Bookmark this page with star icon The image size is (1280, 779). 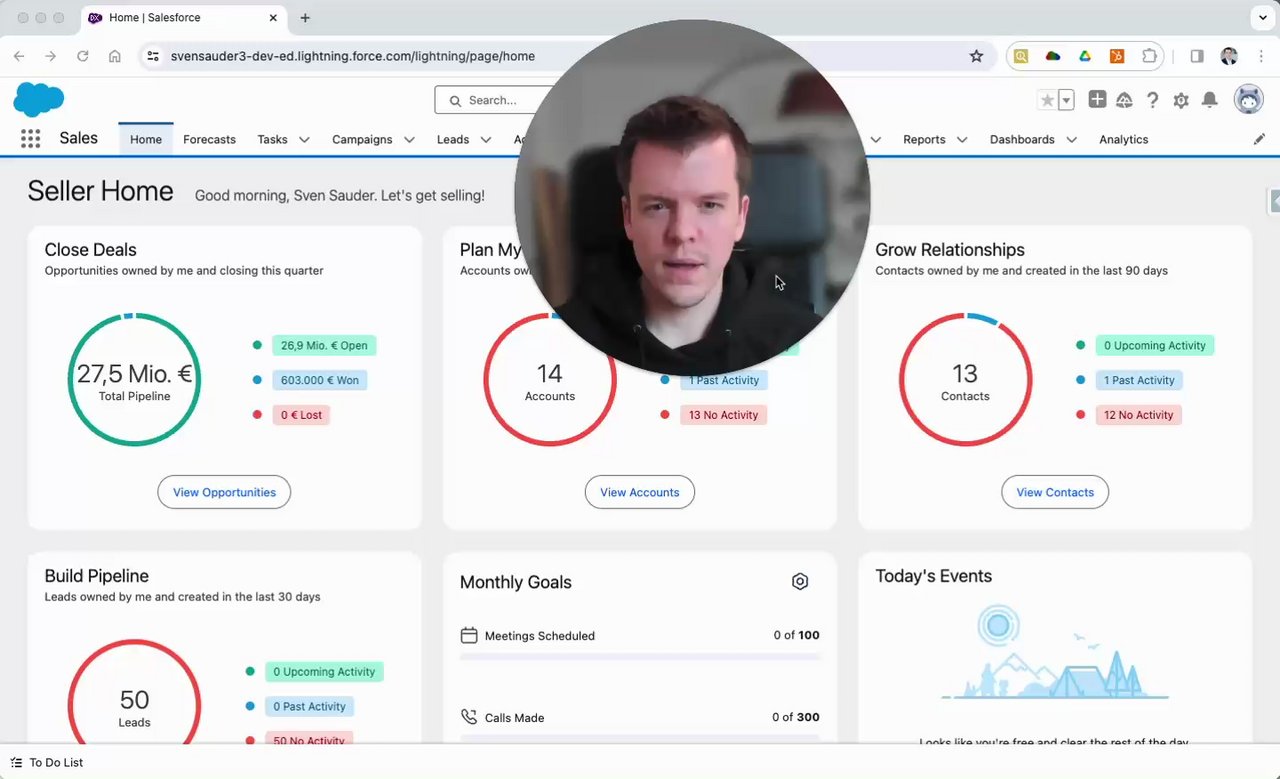[976, 56]
